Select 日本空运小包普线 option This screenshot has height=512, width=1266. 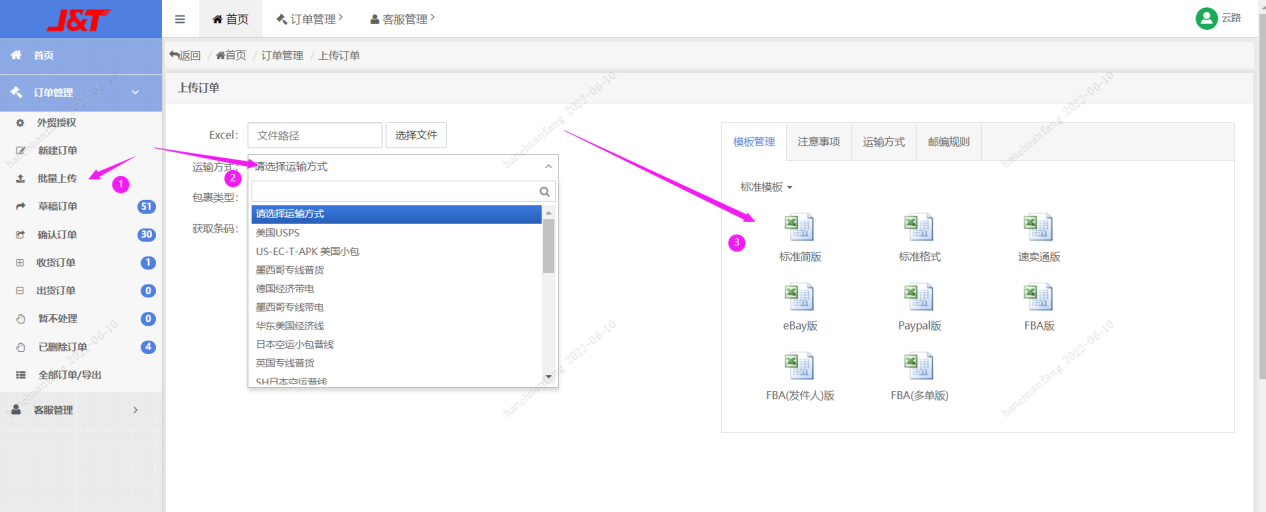tap(396, 344)
